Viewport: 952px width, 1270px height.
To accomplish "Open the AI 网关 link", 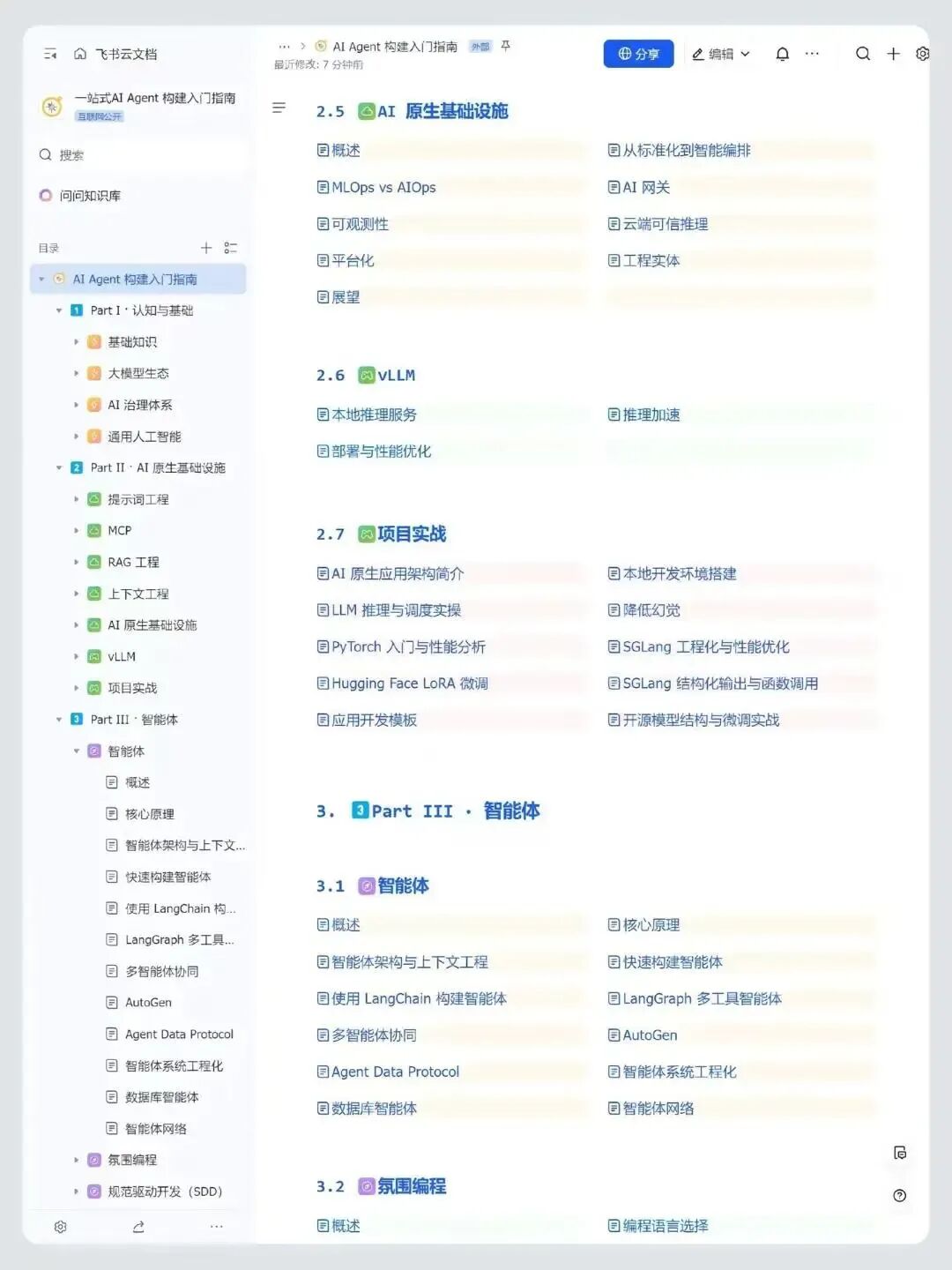I will coord(646,187).
